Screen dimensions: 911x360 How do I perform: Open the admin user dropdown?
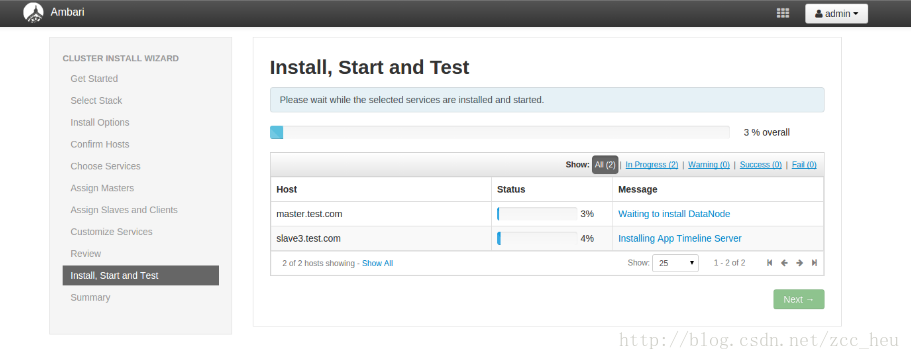pos(836,13)
